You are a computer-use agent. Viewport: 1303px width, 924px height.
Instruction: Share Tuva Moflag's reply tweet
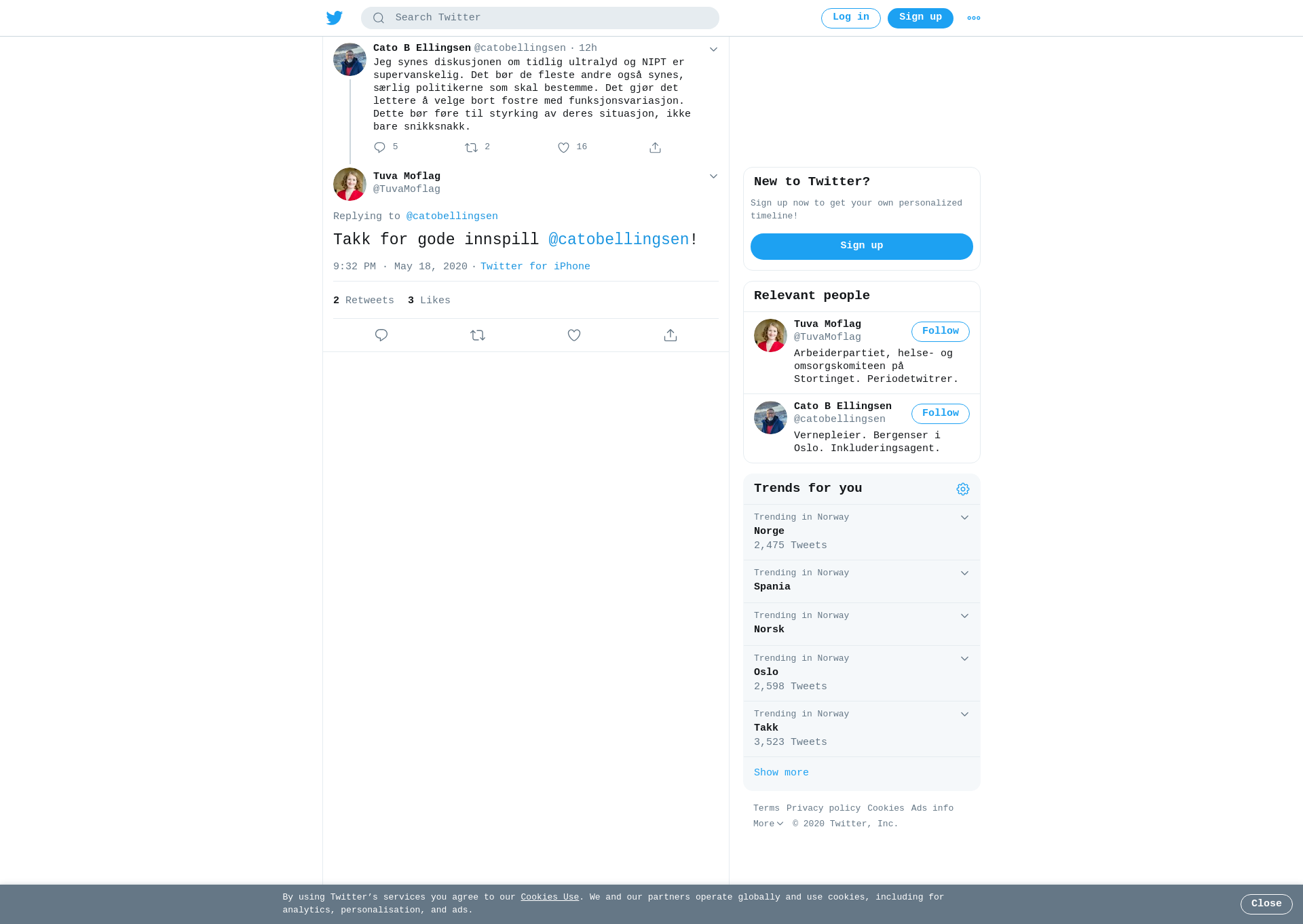point(671,335)
